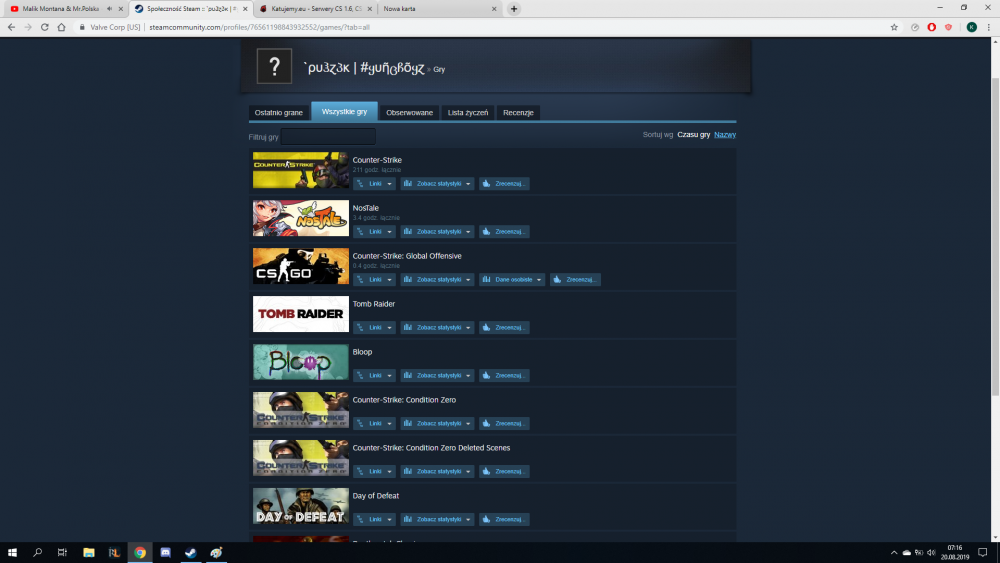Reload the page with the refresh icon
The height and width of the screenshot is (563, 1000).
tap(45, 27)
